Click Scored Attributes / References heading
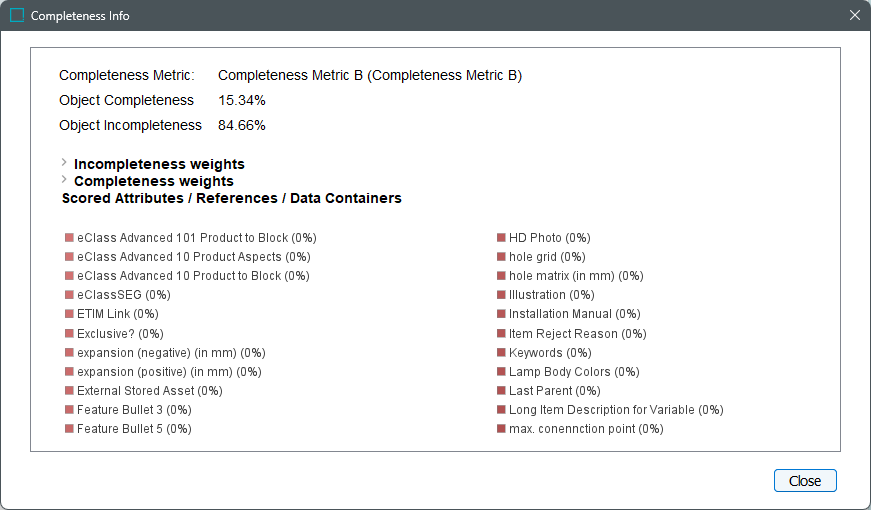This screenshot has width=871, height=510. coord(232,199)
